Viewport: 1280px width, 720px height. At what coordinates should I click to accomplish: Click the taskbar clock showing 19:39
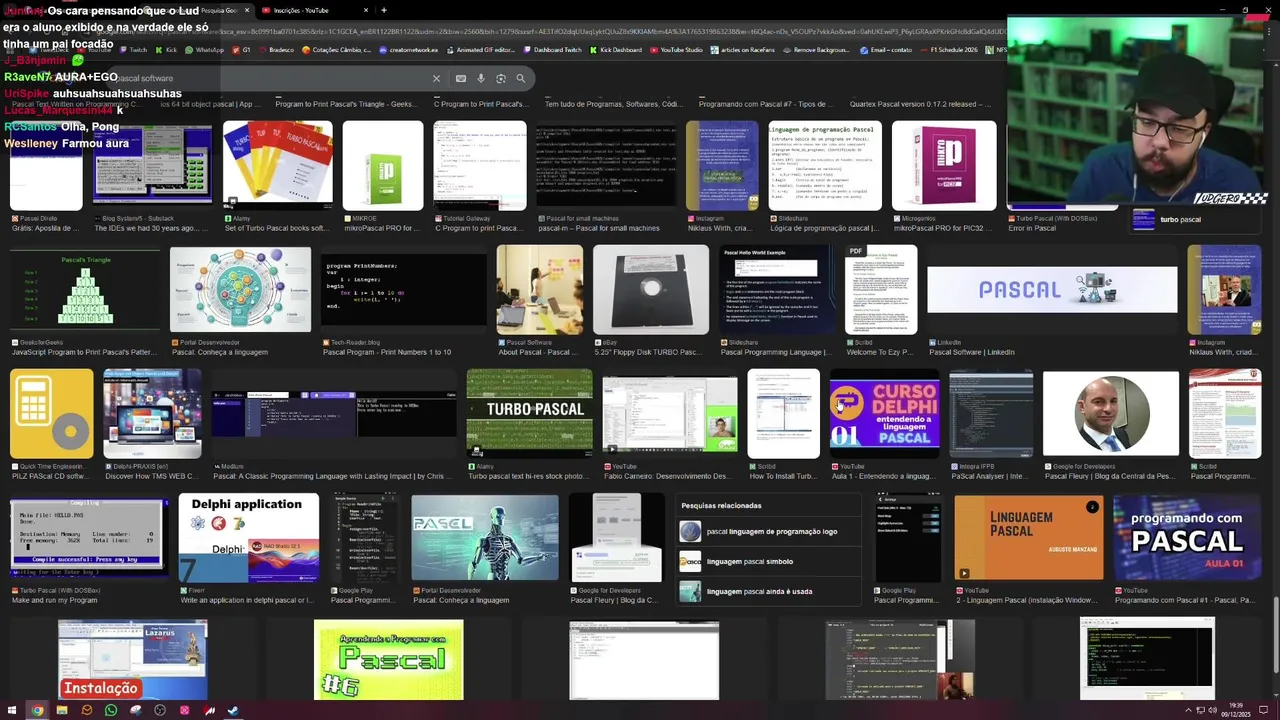[1236, 710]
